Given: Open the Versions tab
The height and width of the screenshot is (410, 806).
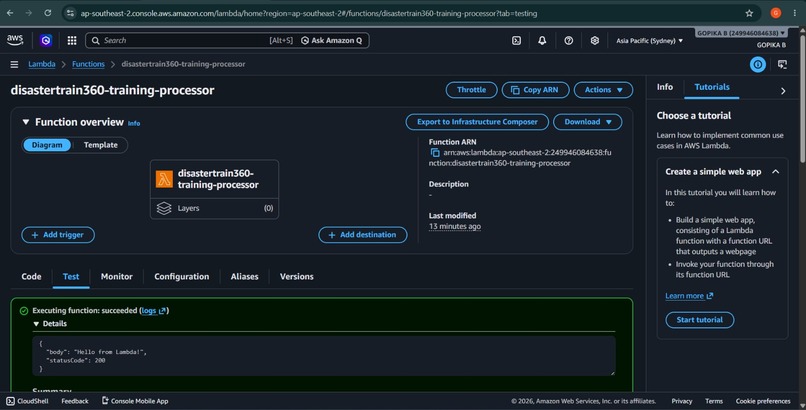Looking at the screenshot, I should click(297, 276).
